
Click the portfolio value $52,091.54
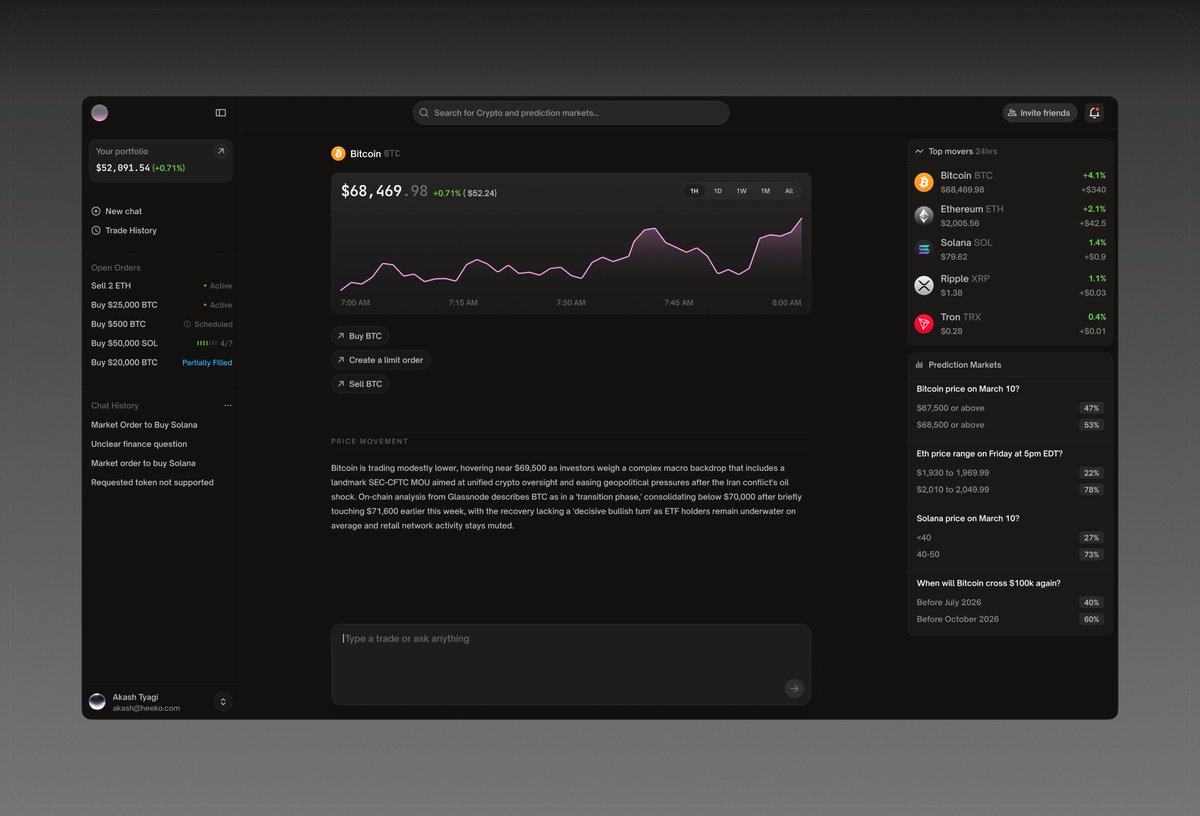tap(123, 168)
